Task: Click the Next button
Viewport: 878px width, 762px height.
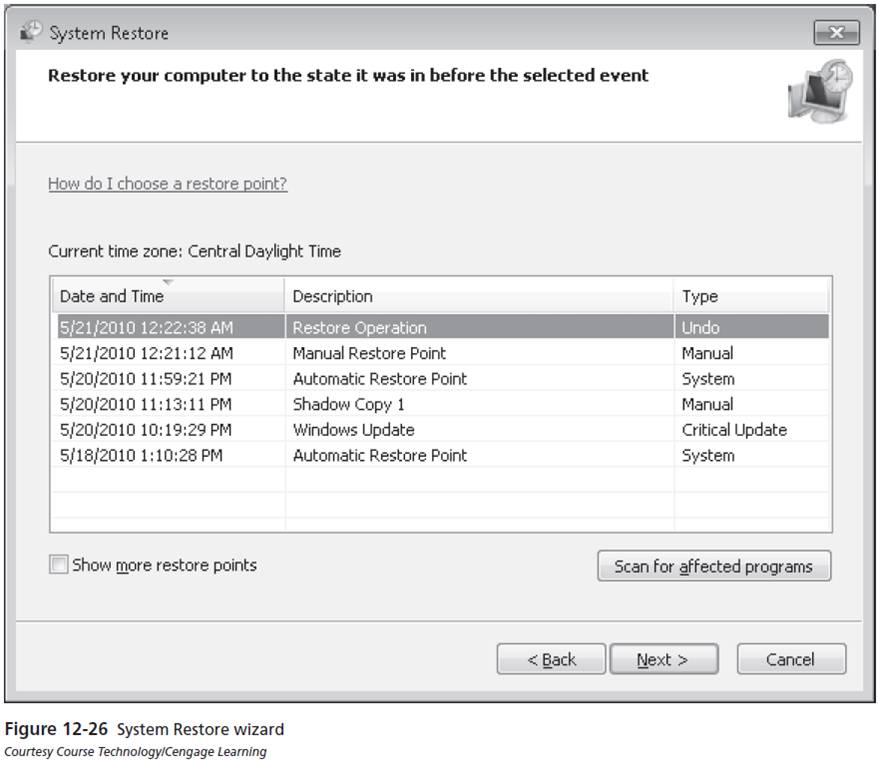Action: (664, 659)
